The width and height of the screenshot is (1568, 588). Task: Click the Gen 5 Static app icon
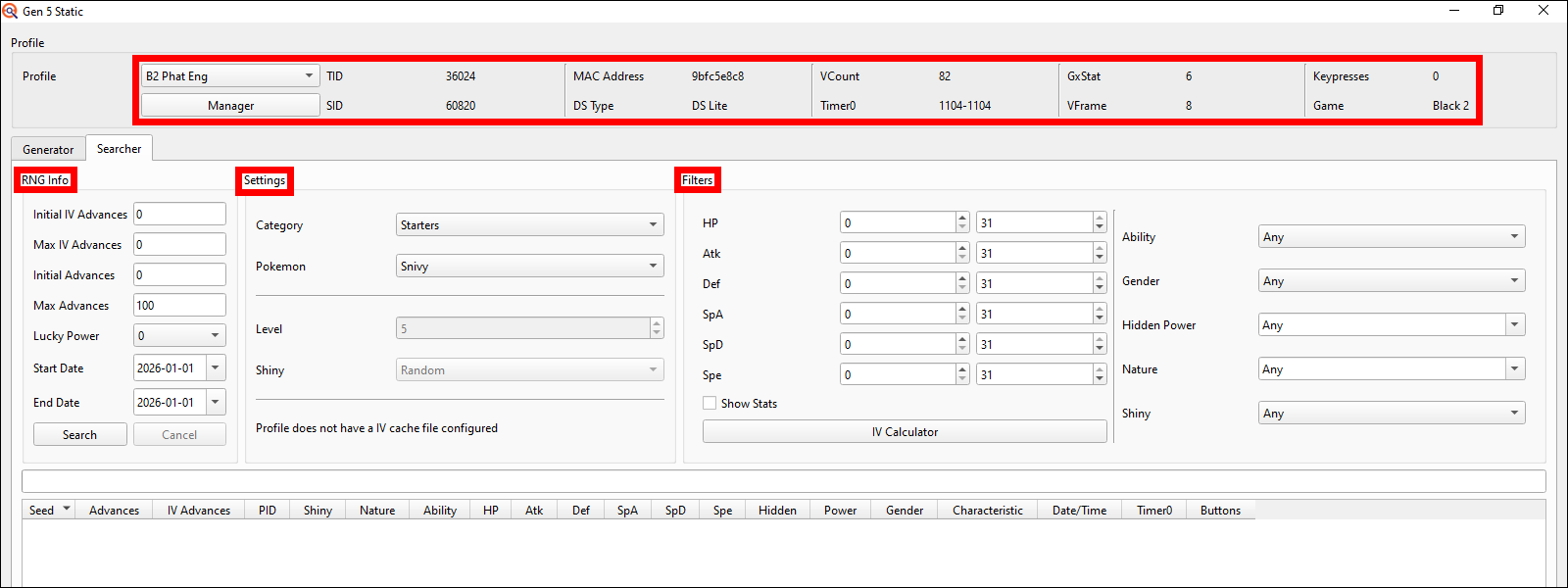tap(10, 11)
